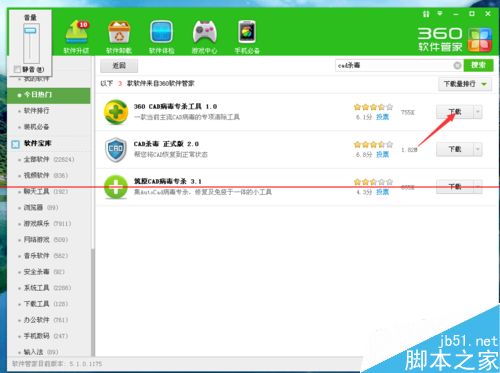
Task: Download 360 CAD病毒专杀工具 1.0
Action: coord(455,112)
